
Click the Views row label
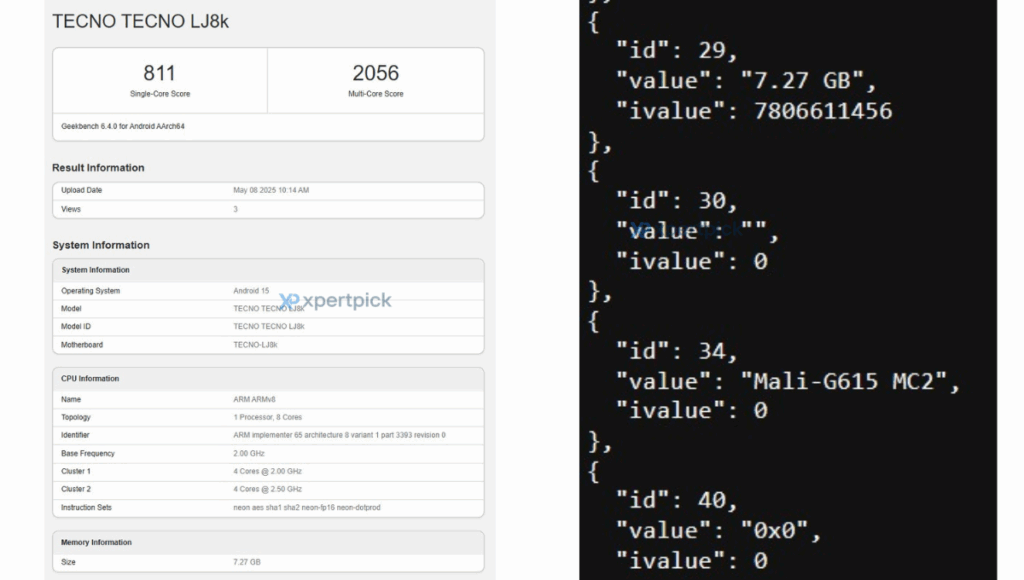[x=71, y=209]
